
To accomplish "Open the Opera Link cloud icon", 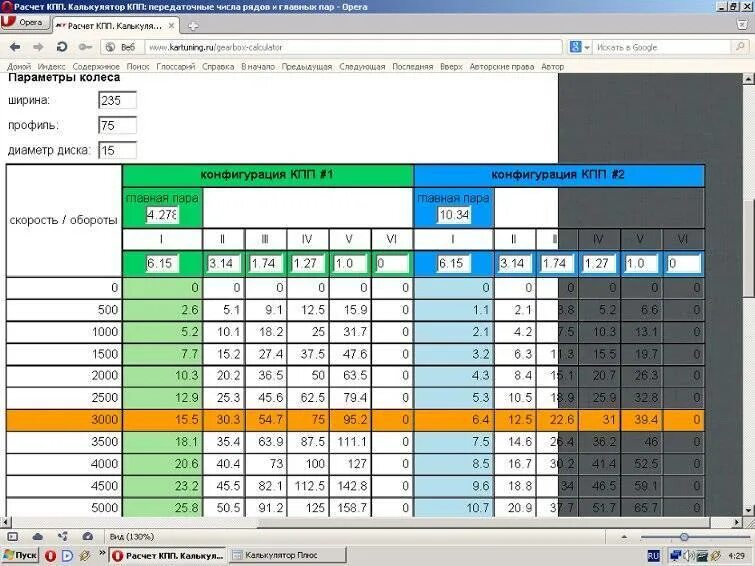I will point(38,537).
